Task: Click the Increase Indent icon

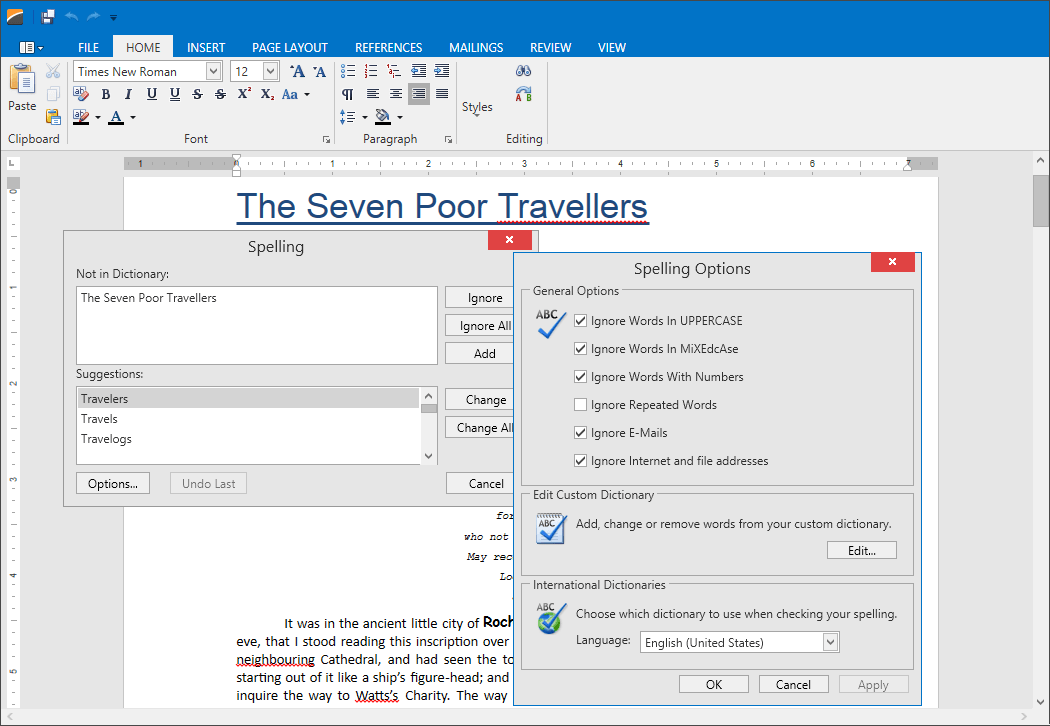Action: coord(443,70)
